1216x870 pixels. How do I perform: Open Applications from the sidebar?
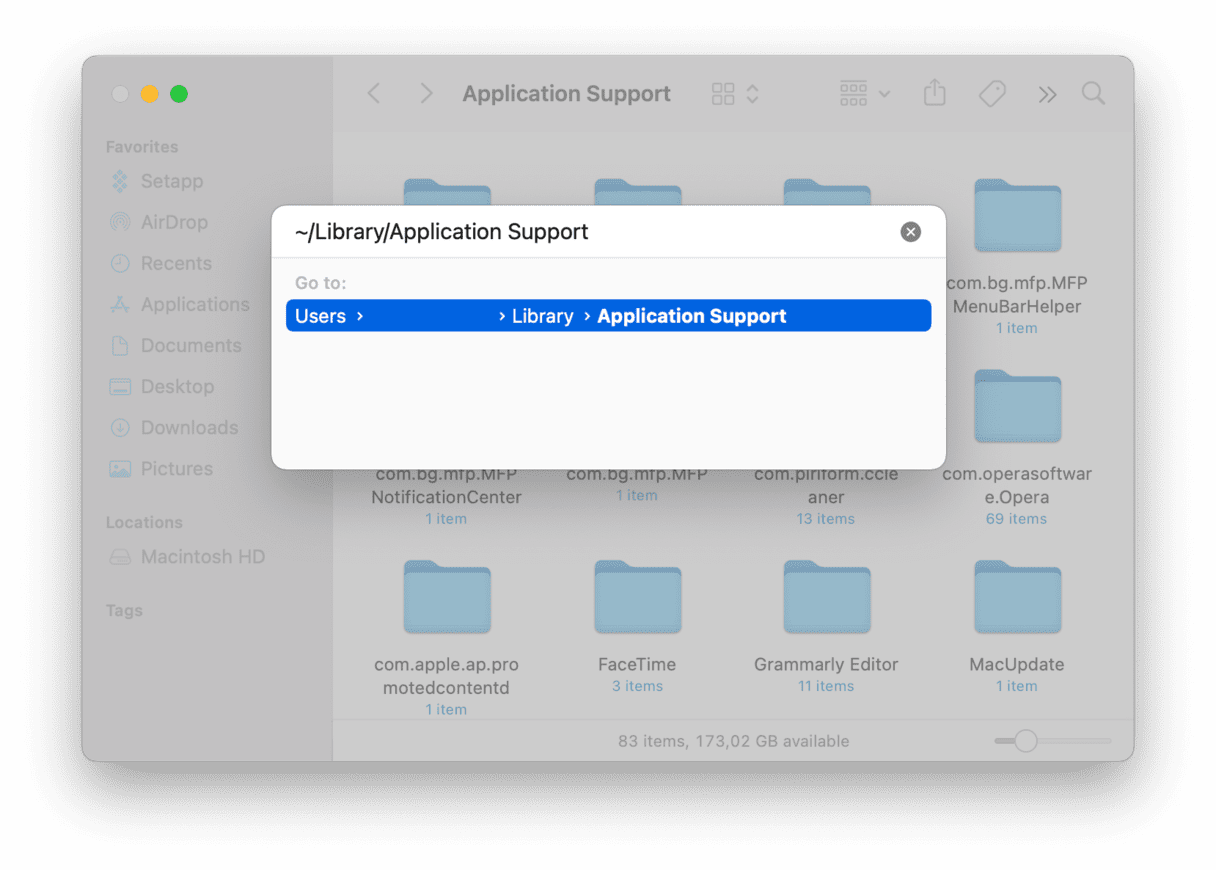coord(194,304)
